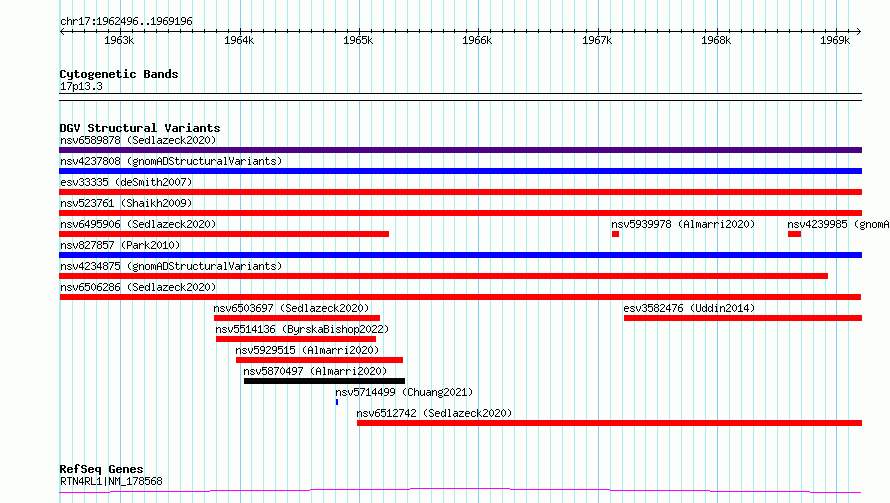Click the purple nsv6589878 variant bar
The image size is (890, 503).
click(460, 150)
